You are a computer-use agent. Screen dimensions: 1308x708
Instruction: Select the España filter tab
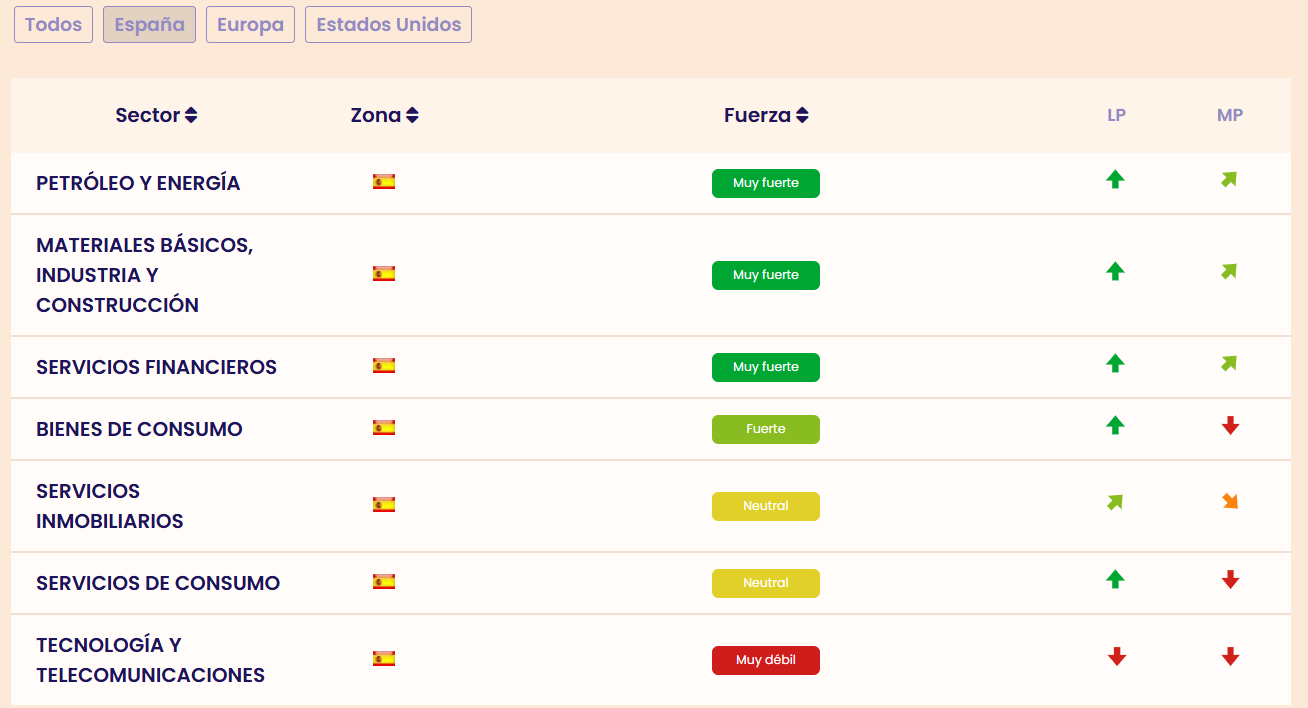pyautogui.click(x=149, y=25)
